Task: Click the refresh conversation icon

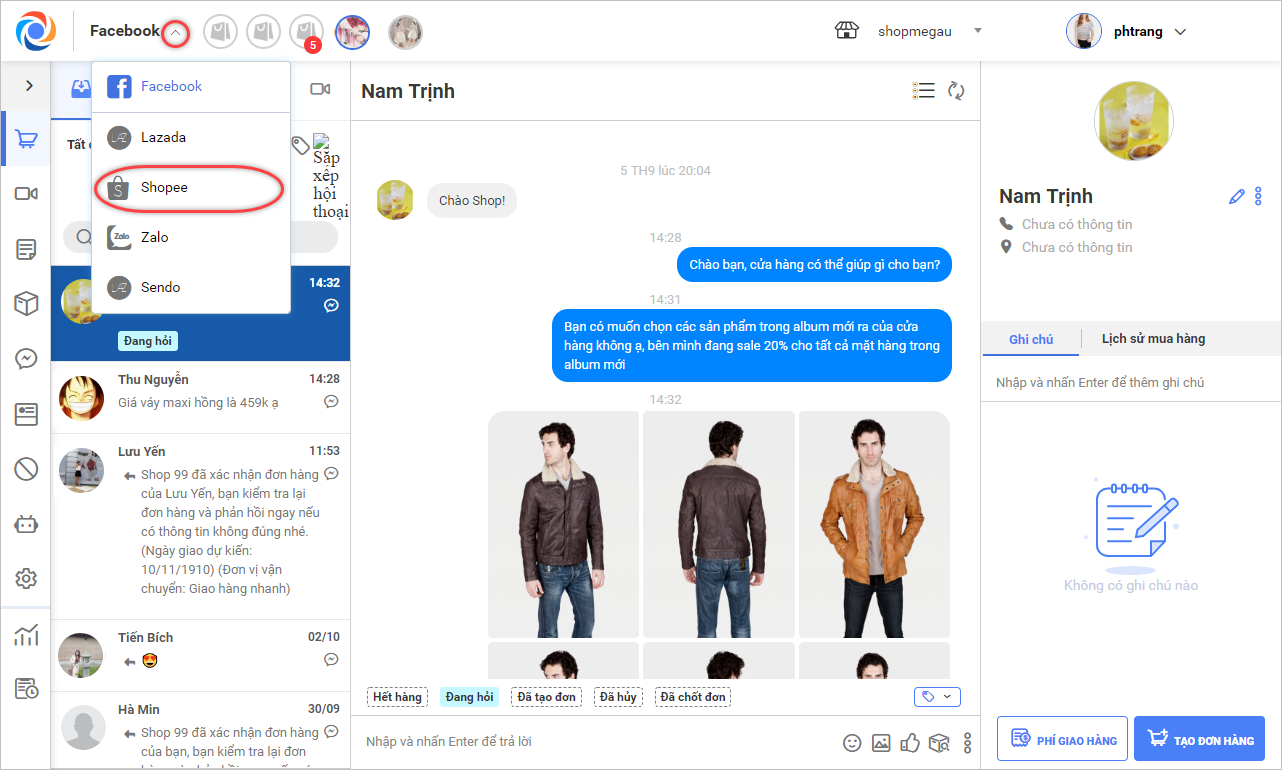Action: (956, 91)
